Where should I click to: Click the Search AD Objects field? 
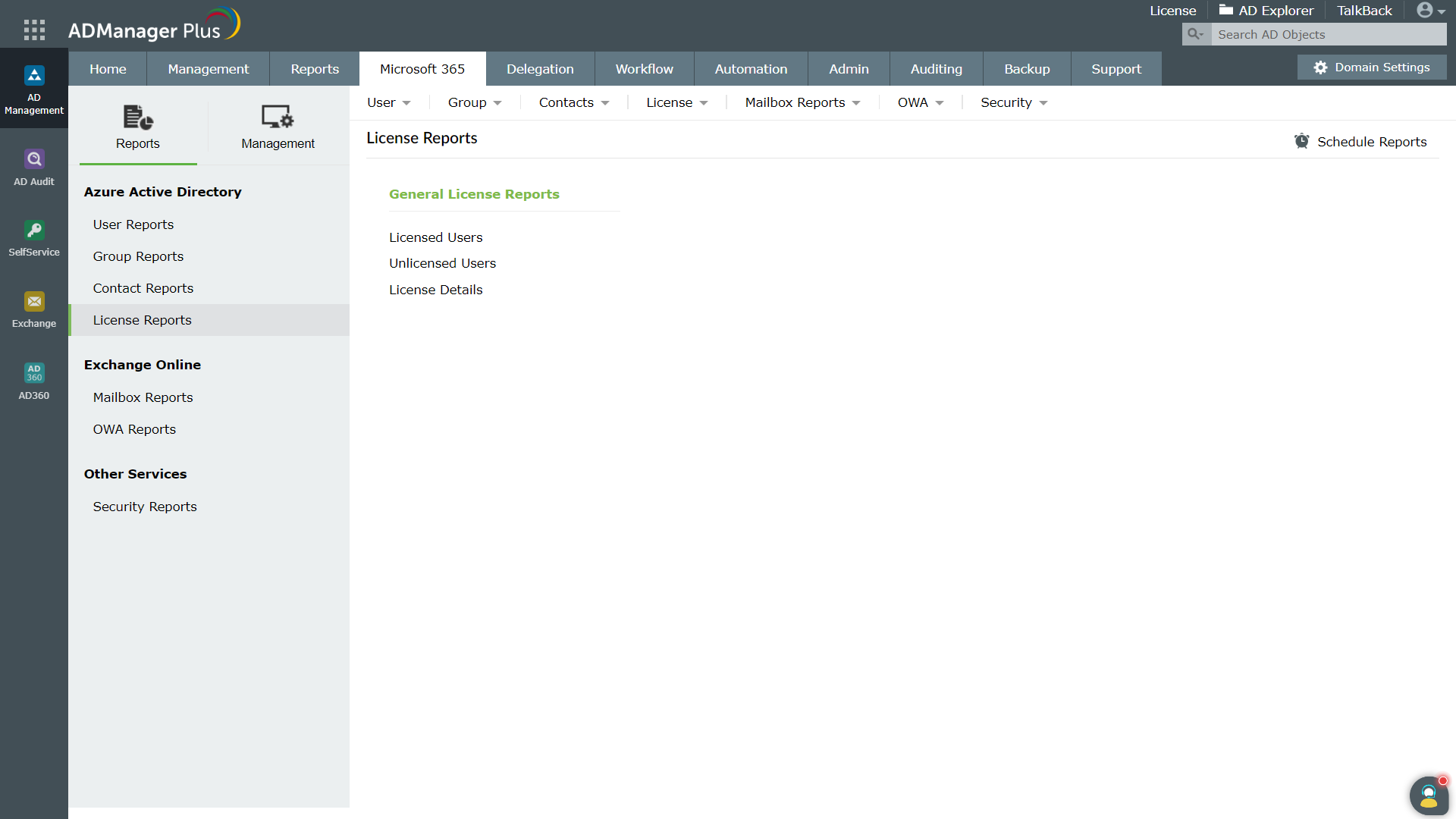point(1327,34)
